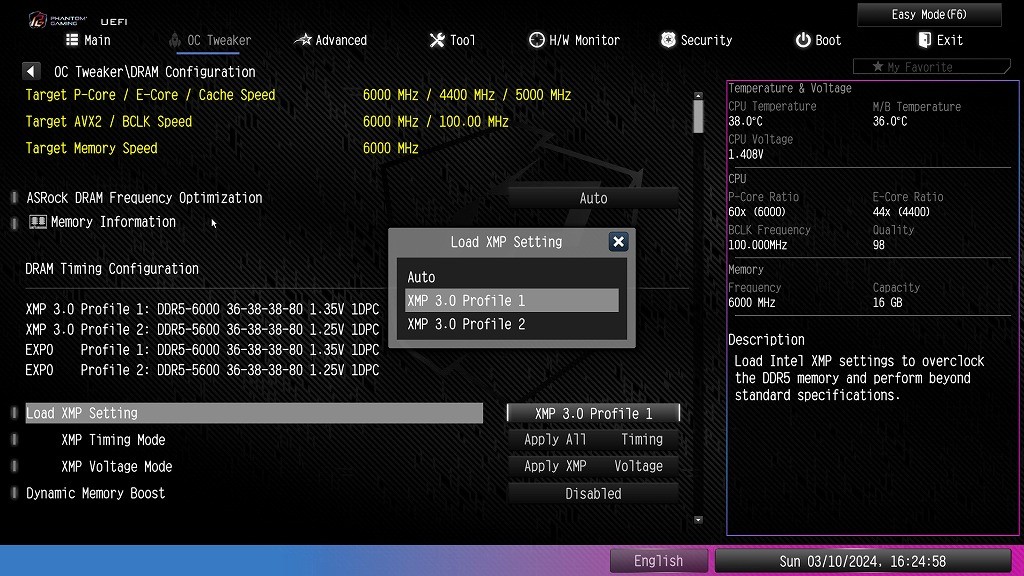Switch to Easy Mode (F6)
The image size is (1024, 576).
point(929,15)
